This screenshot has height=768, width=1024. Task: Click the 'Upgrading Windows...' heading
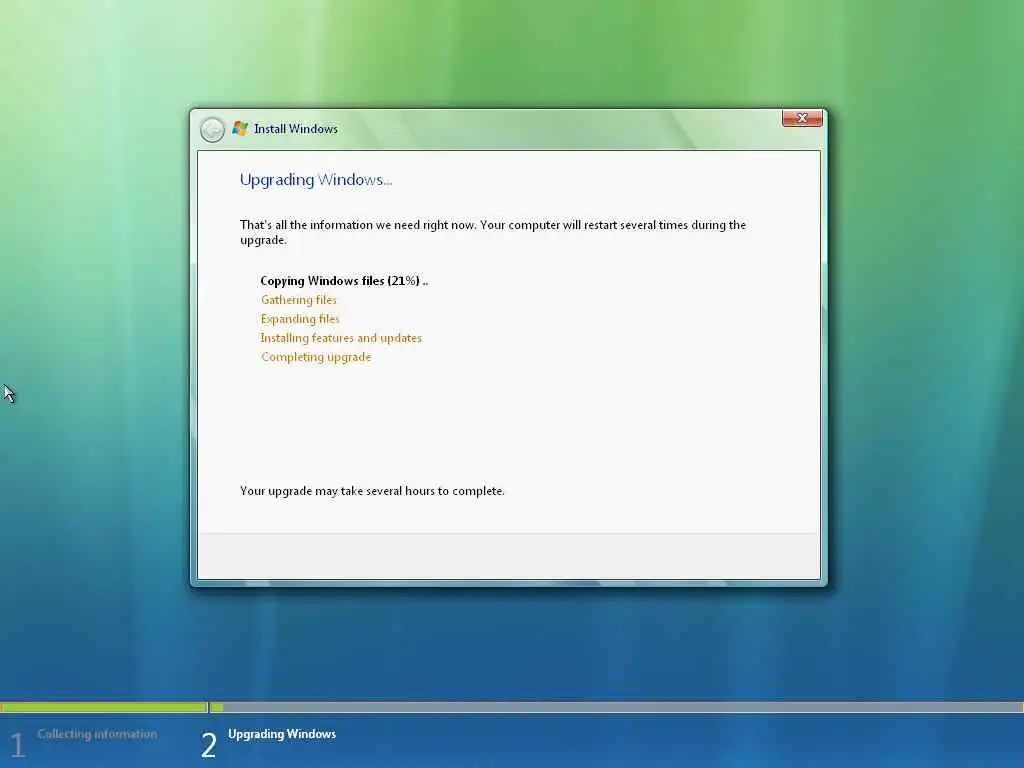(316, 180)
